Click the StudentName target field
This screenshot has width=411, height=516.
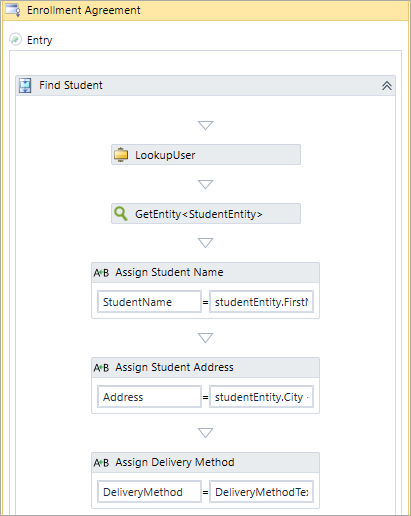pos(149,302)
